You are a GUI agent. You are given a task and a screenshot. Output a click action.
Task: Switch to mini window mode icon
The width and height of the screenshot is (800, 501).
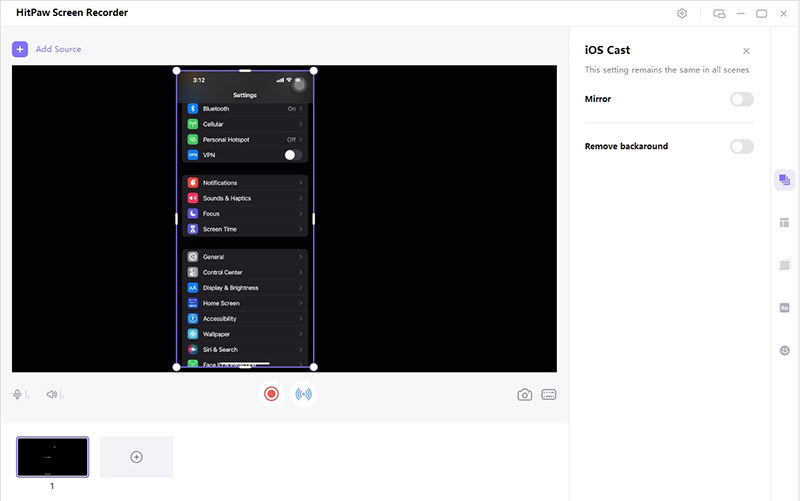pyautogui.click(x=719, y=14)
